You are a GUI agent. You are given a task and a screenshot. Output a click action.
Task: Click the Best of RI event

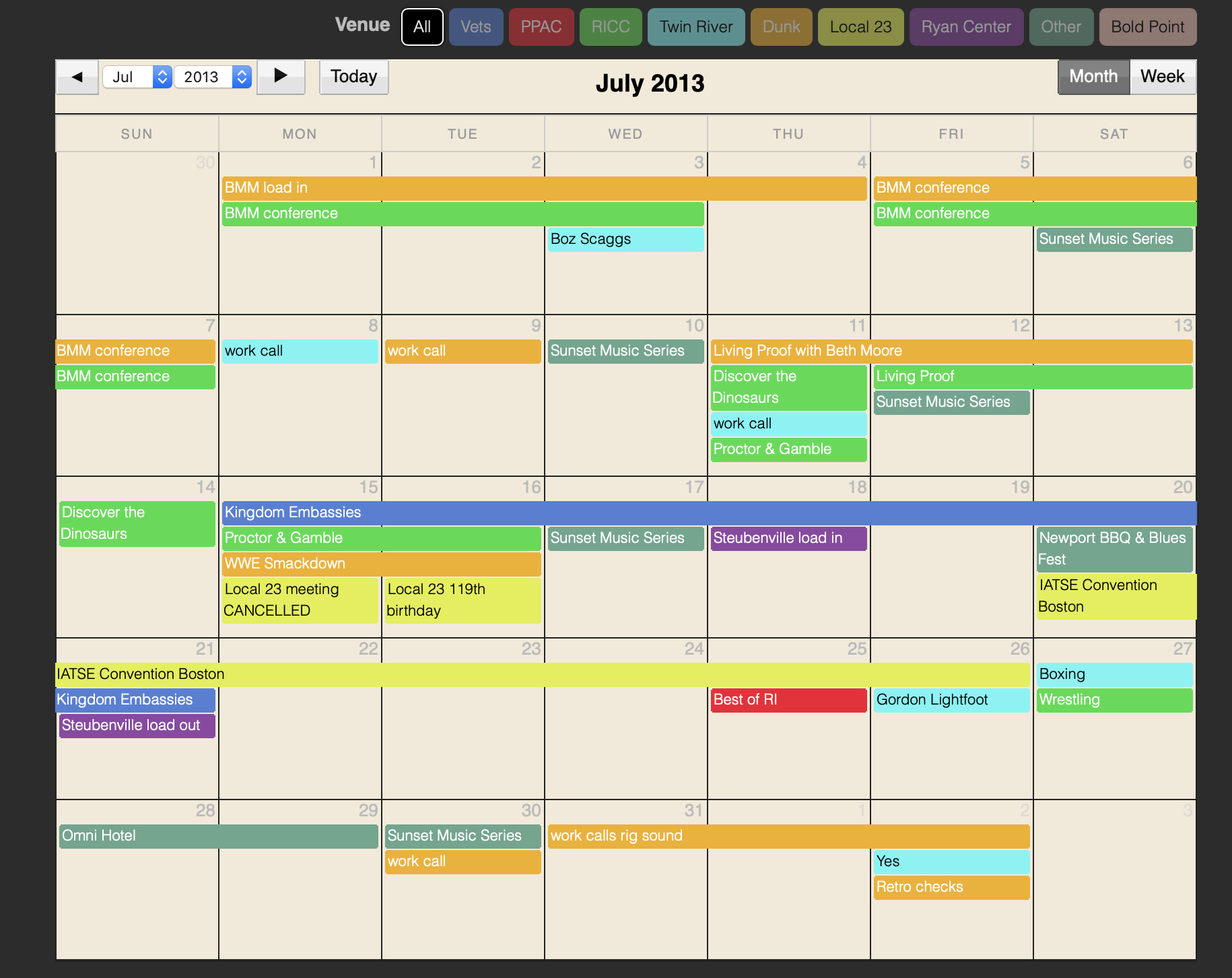788,700
